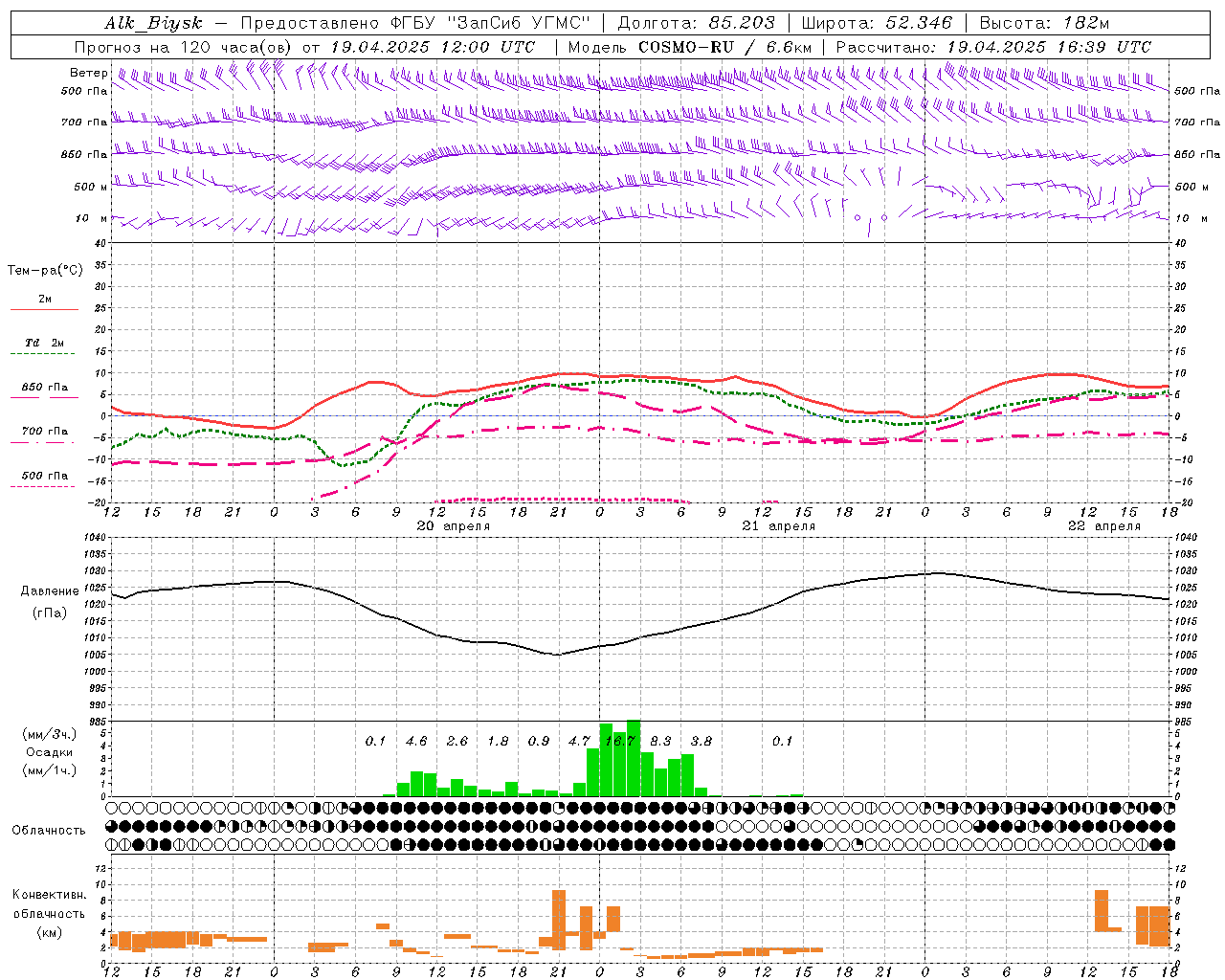Click the '21 апреля' date label
This screenshot has width=1225, height=980.
(779, 526)
